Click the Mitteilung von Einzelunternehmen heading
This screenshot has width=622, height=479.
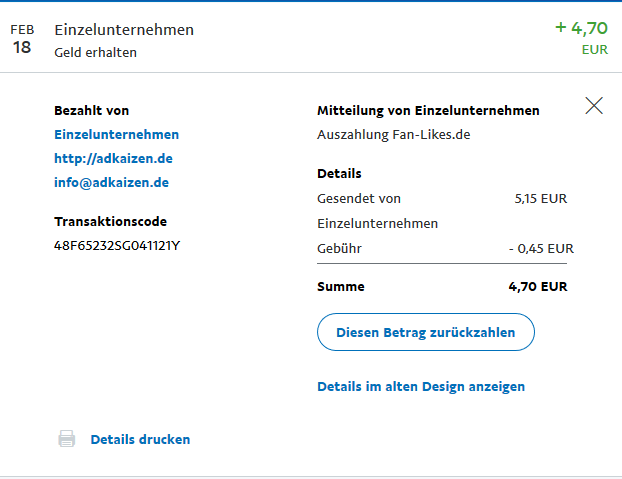point(428,110)
